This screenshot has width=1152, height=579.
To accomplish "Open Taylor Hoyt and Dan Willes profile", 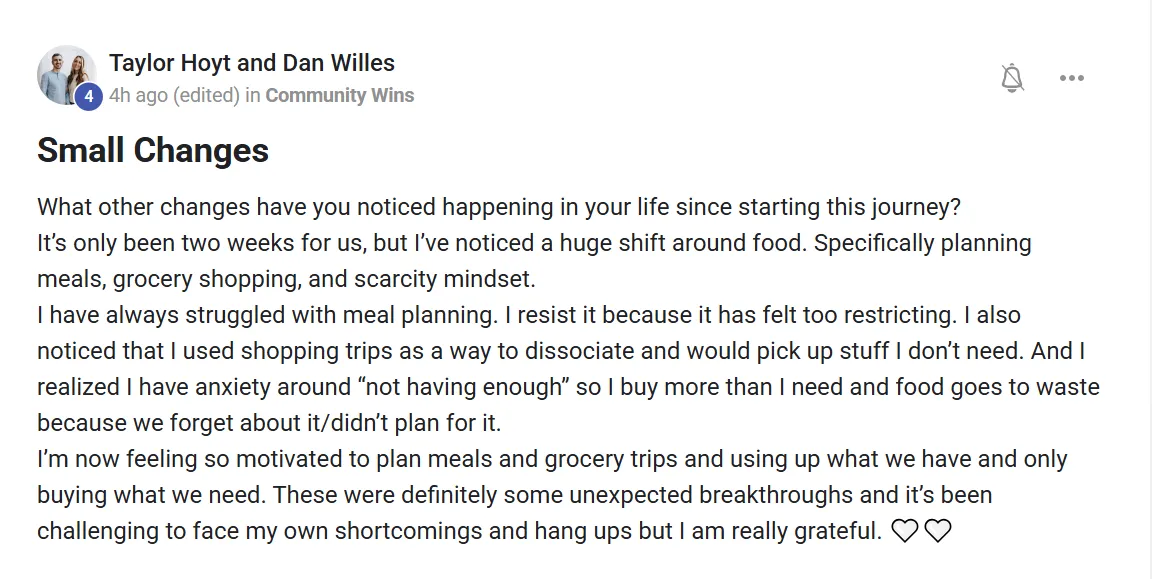I will pyautogui.click(x=252, y=63).
